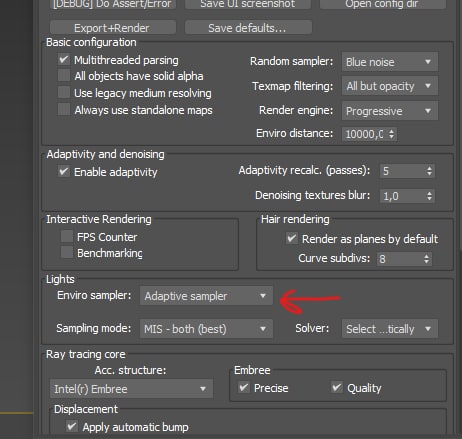Open the Solver dropdown
462x439 pixels.
pyautogui.click(x=390, y=329)
